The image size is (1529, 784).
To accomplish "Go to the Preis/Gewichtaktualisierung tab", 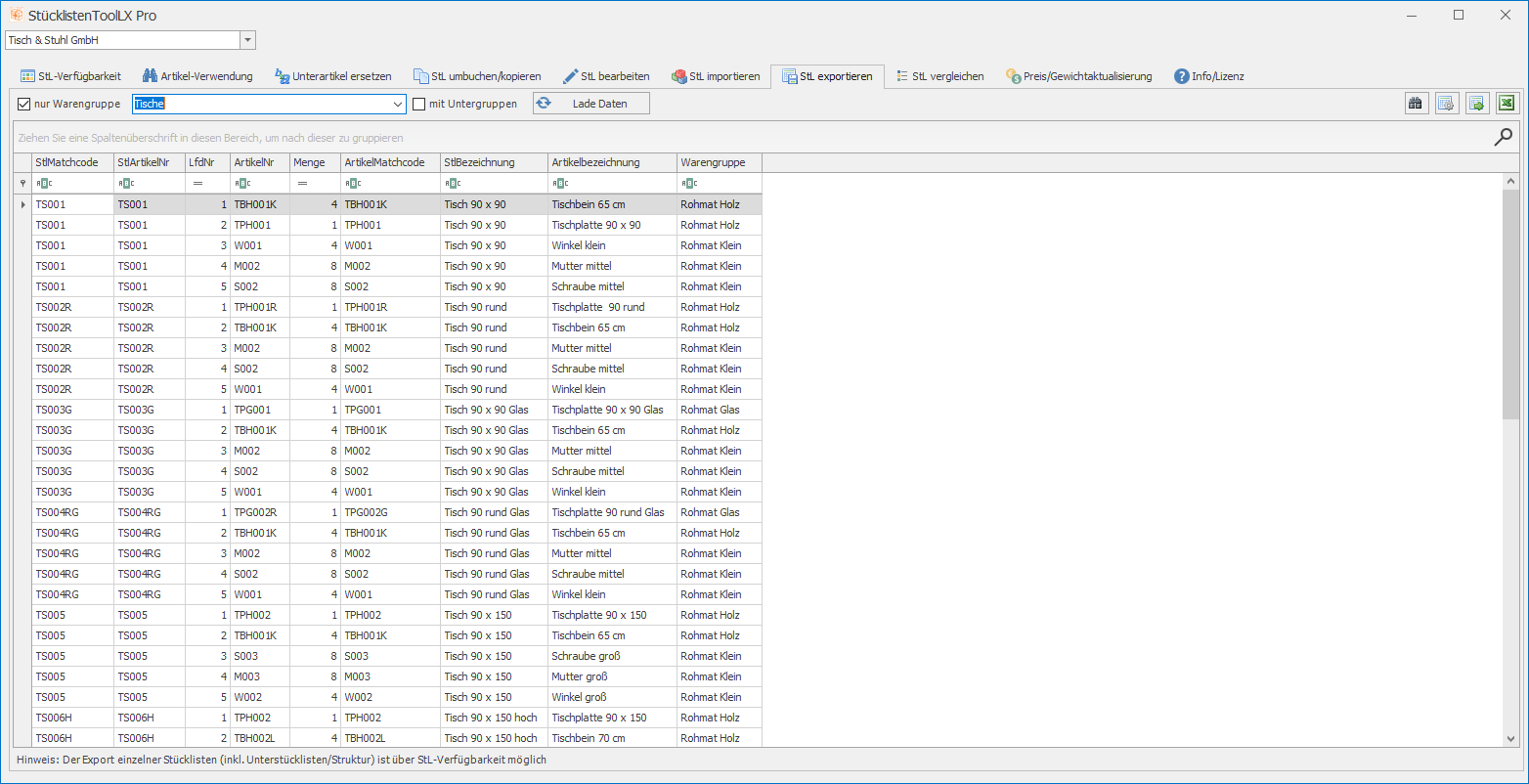I will [1078, 76].
